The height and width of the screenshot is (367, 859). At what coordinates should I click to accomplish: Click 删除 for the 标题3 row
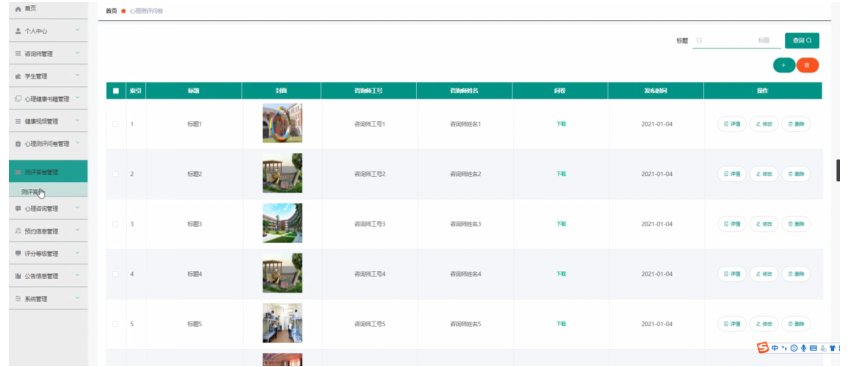pos(796,224)
